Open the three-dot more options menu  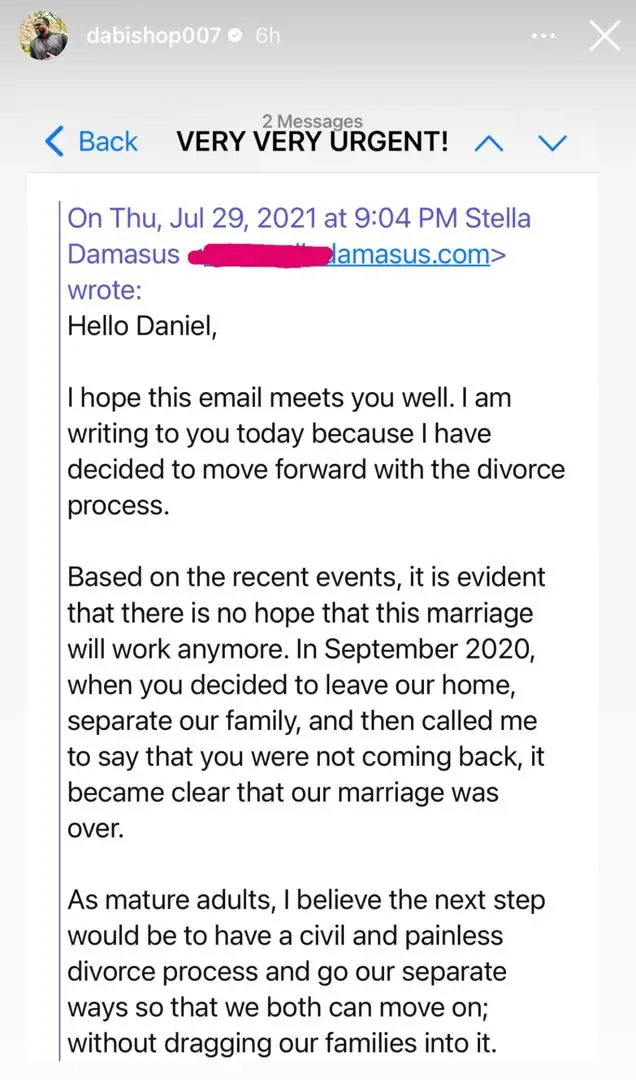[x=543, y=36]
